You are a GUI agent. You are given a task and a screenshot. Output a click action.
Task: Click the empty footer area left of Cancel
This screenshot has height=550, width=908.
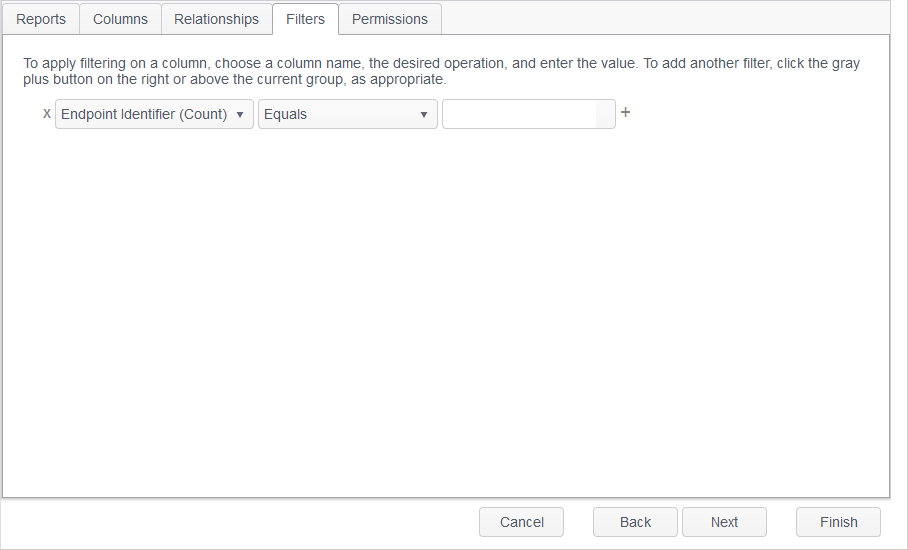(240, 522)
